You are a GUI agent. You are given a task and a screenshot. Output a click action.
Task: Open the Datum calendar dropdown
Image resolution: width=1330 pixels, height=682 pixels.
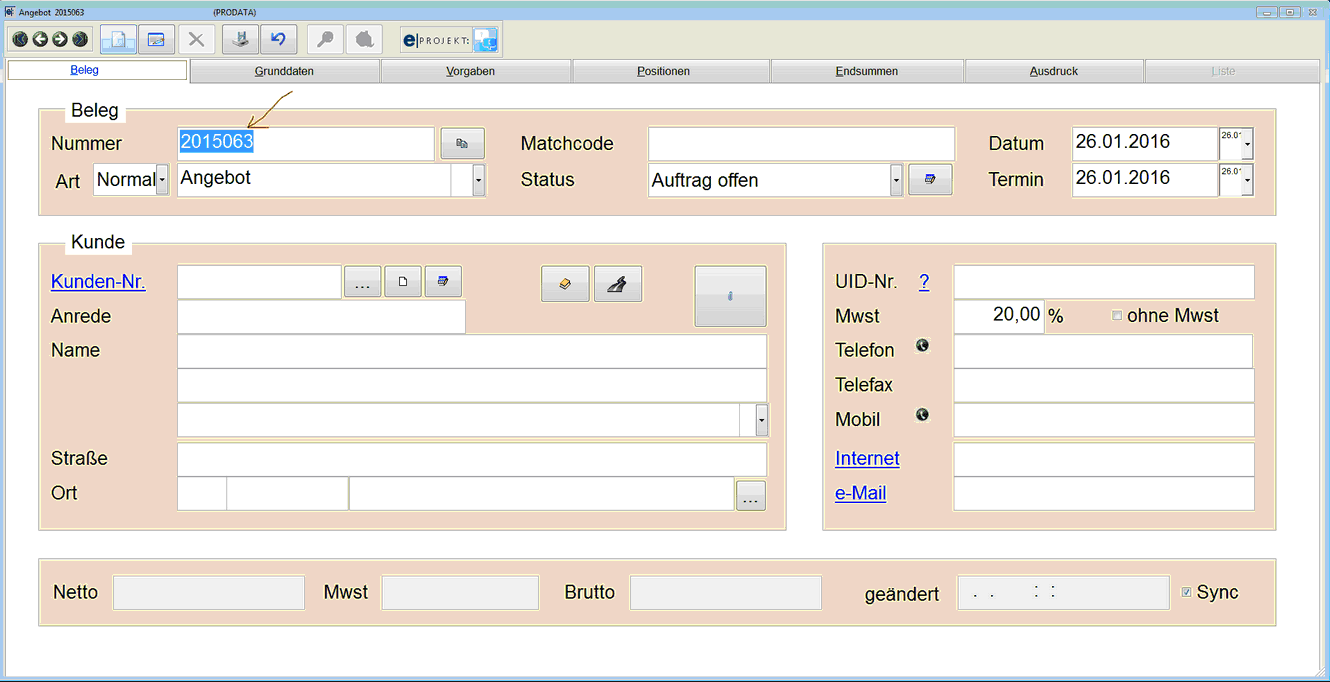point(1246,145)
